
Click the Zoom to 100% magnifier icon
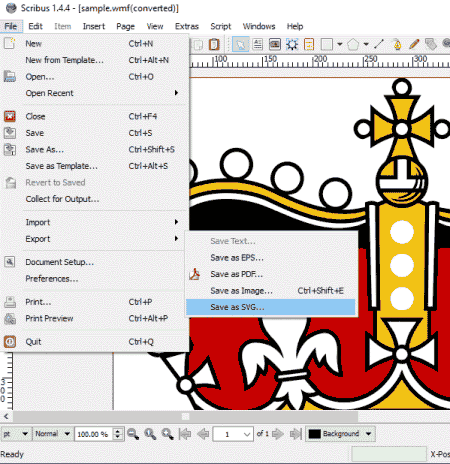coord(150,434)
